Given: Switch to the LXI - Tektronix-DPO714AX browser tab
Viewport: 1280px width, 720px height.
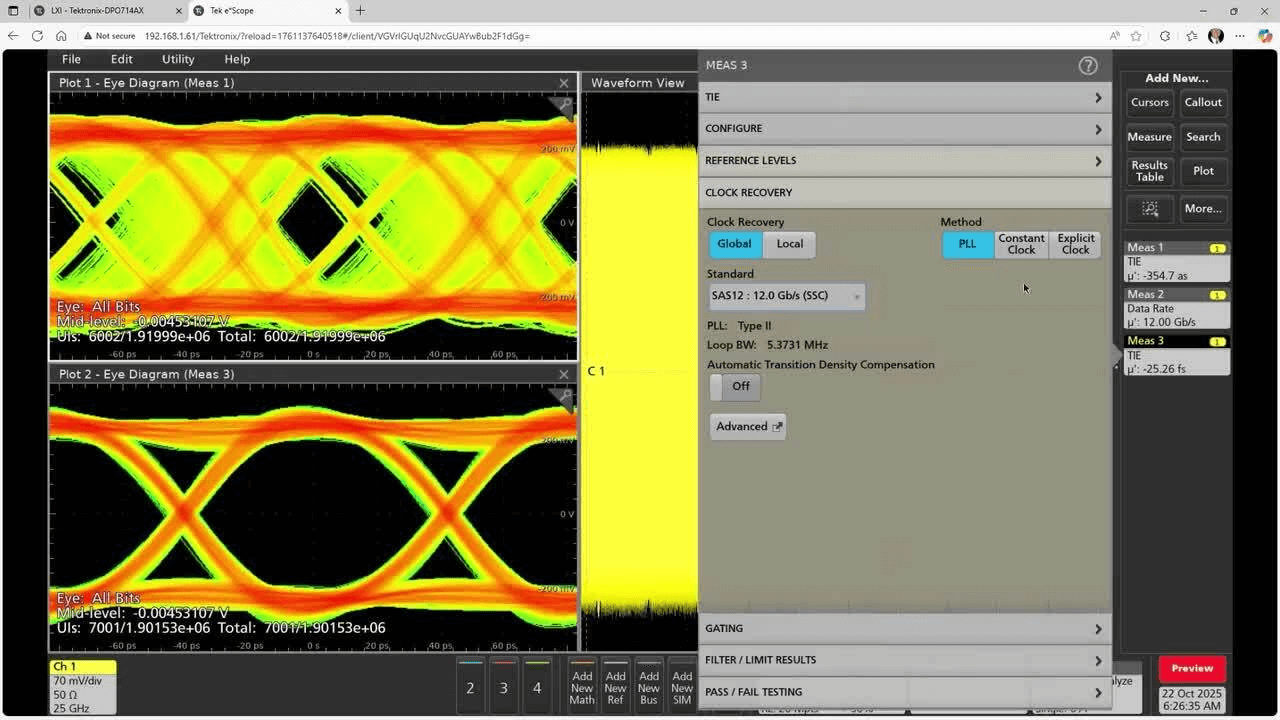Looking at the screenshot, I should pos(95,11).
